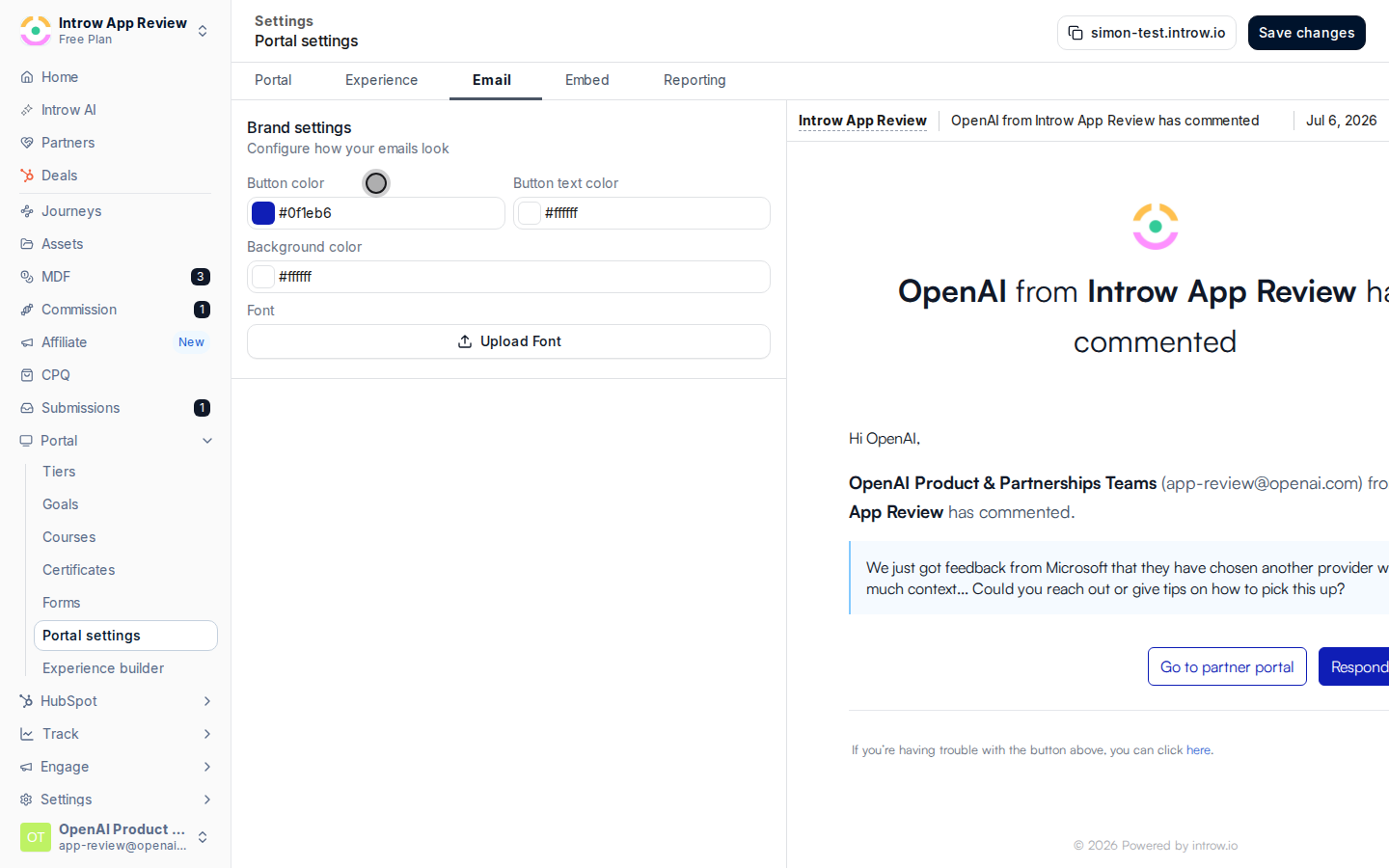
Task: Switch to the Portal tab
Action: point(273,80)
